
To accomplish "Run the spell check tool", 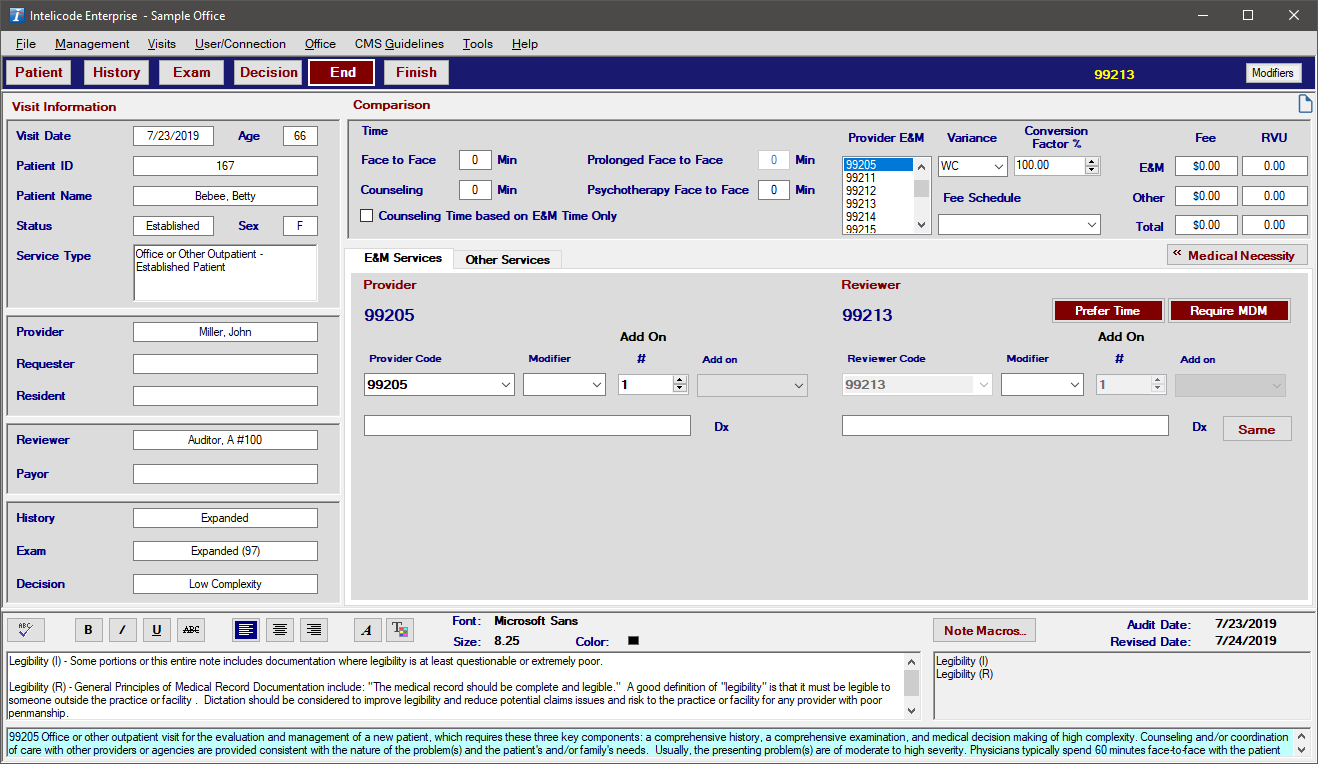I will point(25,629).
